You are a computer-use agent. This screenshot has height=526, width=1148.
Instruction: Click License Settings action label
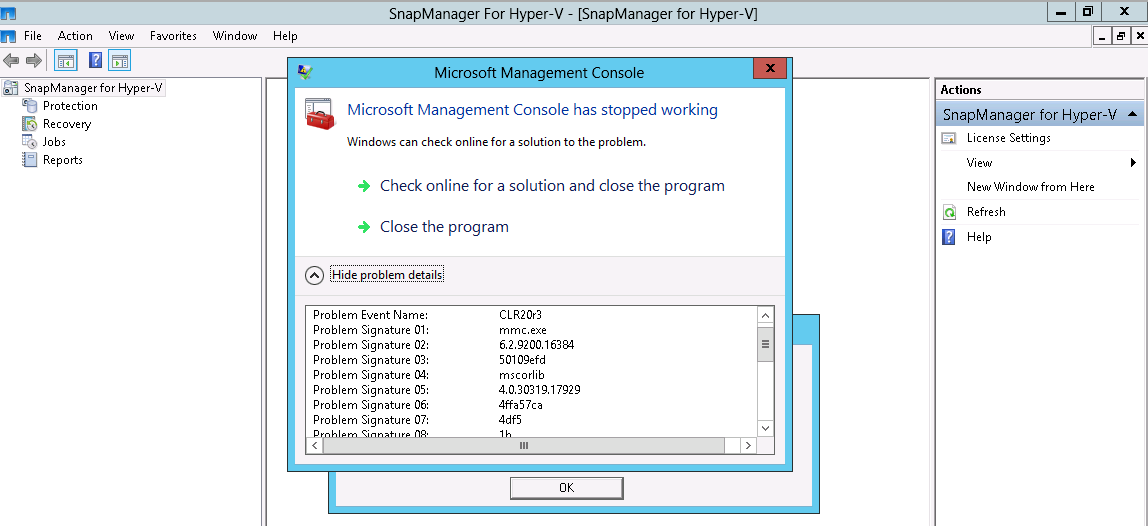pyautogui.click(x=1008, y=138)
